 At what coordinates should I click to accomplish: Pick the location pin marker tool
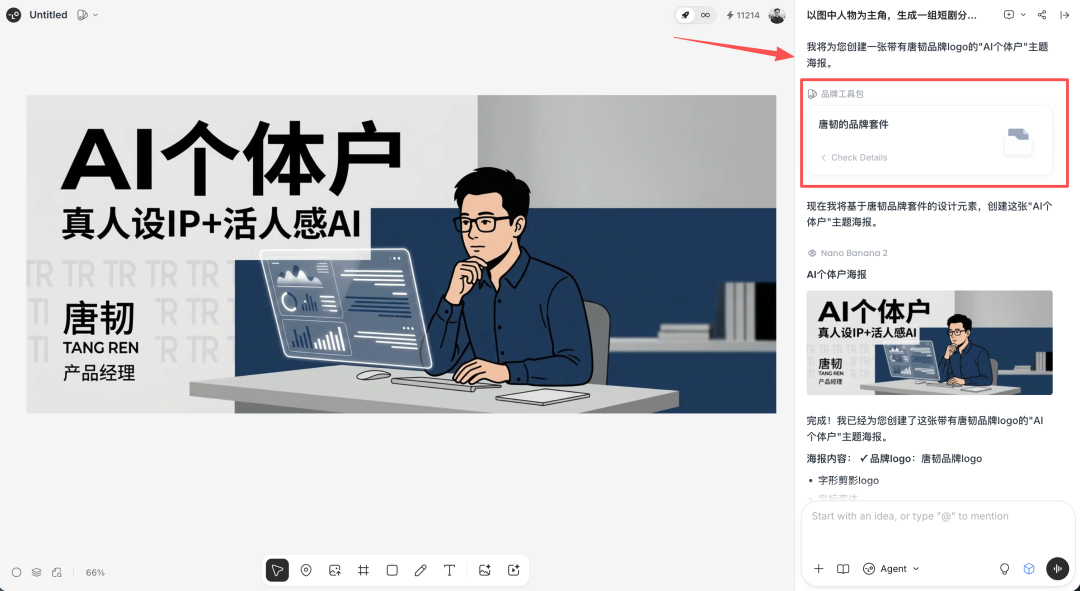[306, 570]
